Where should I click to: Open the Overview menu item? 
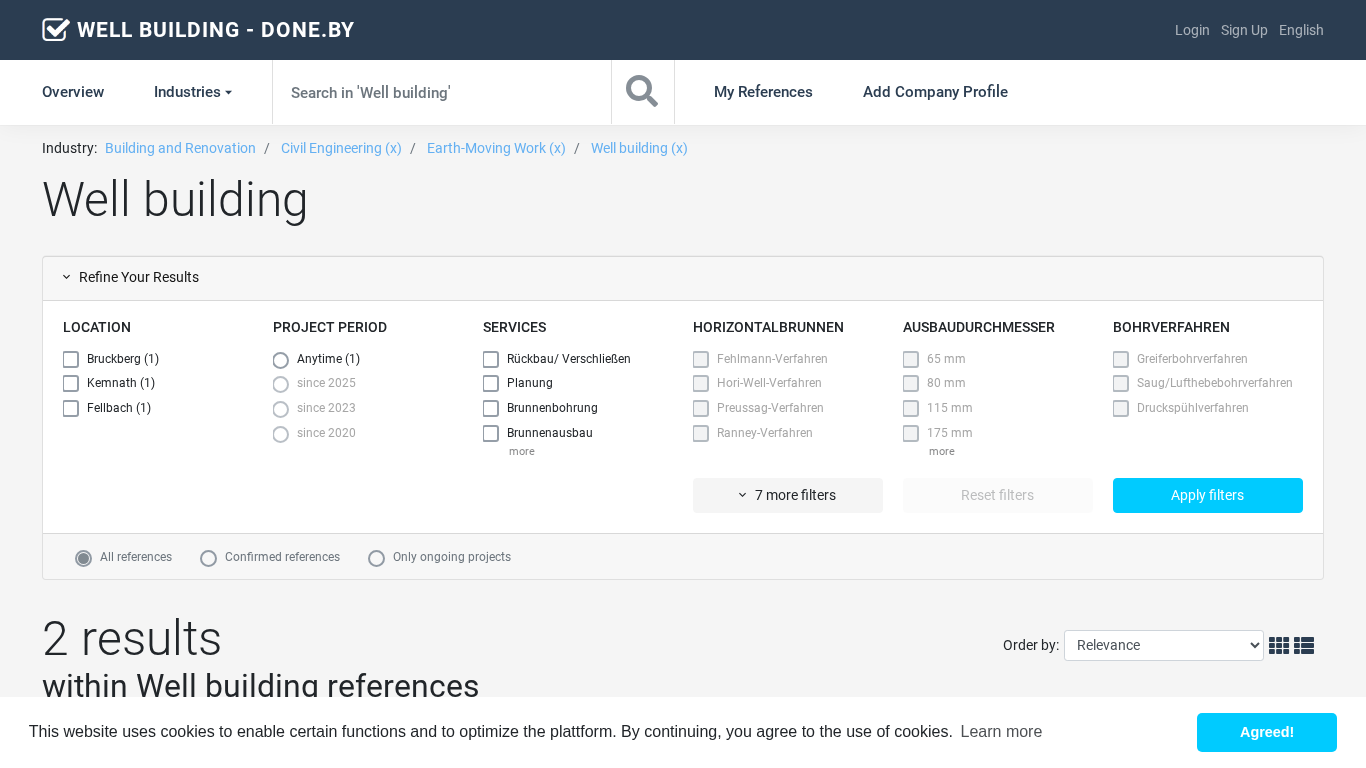[x=73, y=92]
